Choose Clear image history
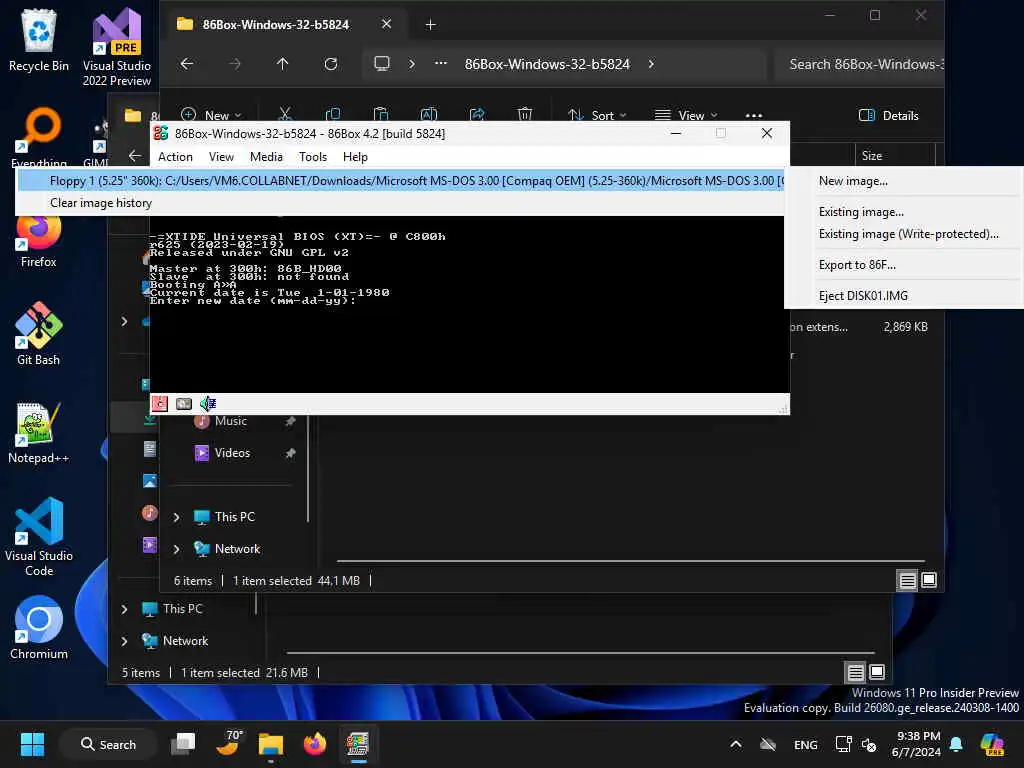Screen dimensions: 1024x768 (x=101, y=203)
